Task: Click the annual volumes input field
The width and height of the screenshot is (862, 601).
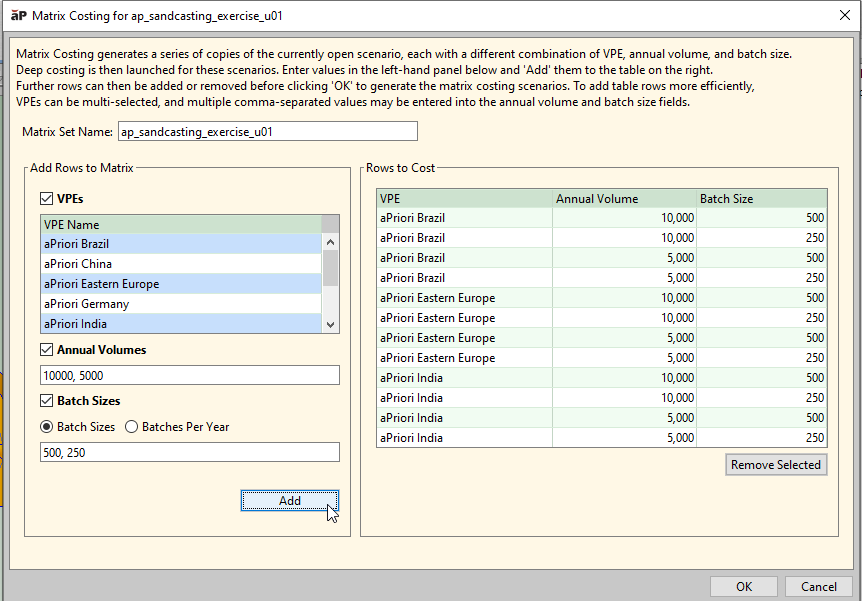Action: pos(190,376)
